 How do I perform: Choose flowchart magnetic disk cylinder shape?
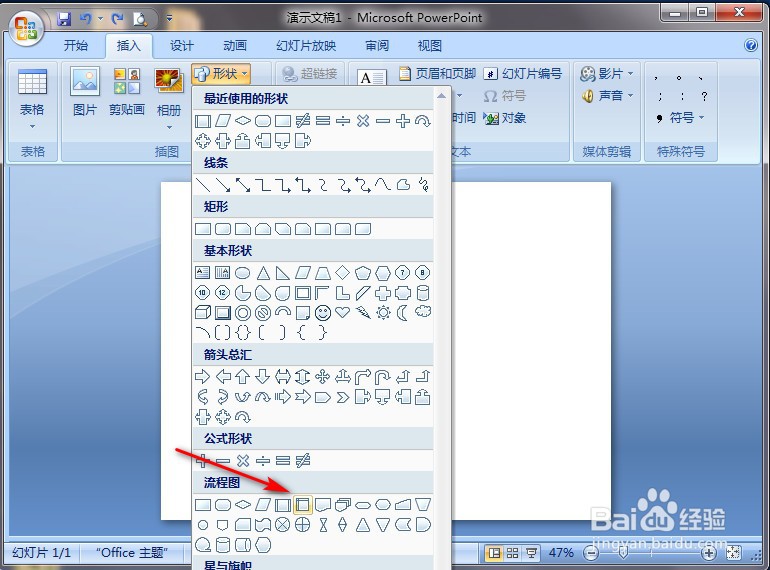(223, 545)
